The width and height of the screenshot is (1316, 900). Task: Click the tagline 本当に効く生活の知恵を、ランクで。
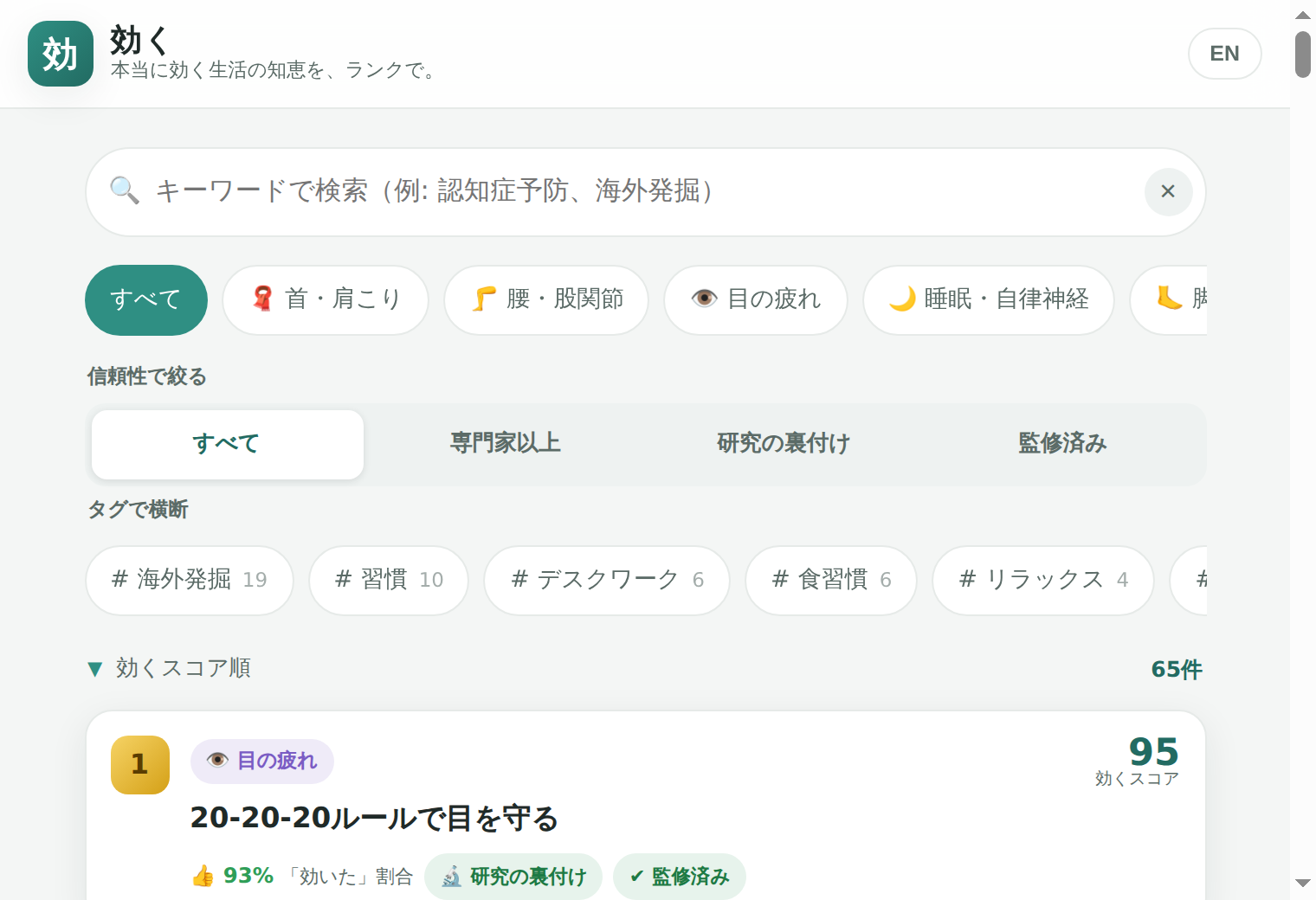click(x=275, y=70)
